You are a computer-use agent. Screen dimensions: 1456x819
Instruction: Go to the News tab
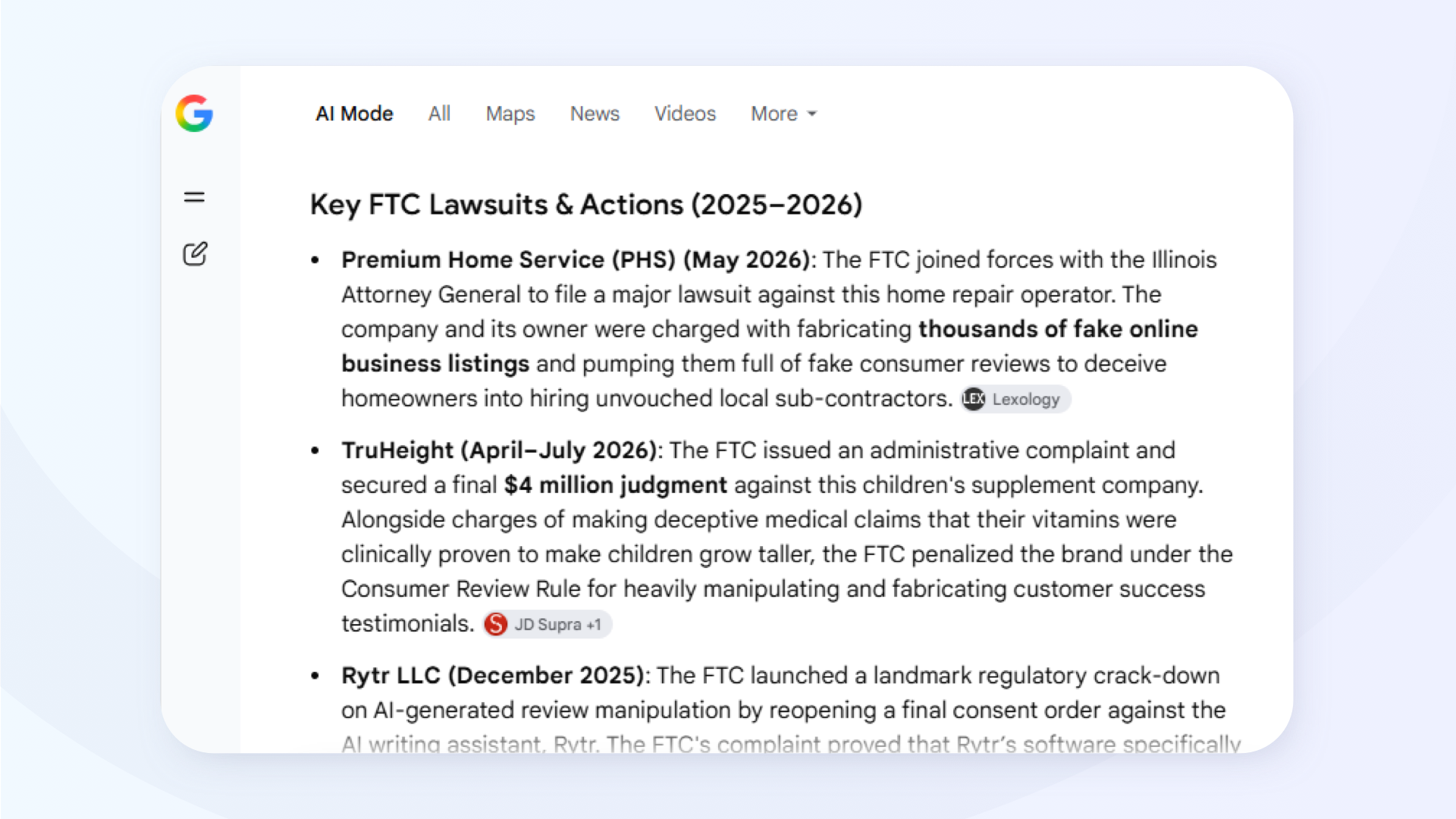point(595,114)
